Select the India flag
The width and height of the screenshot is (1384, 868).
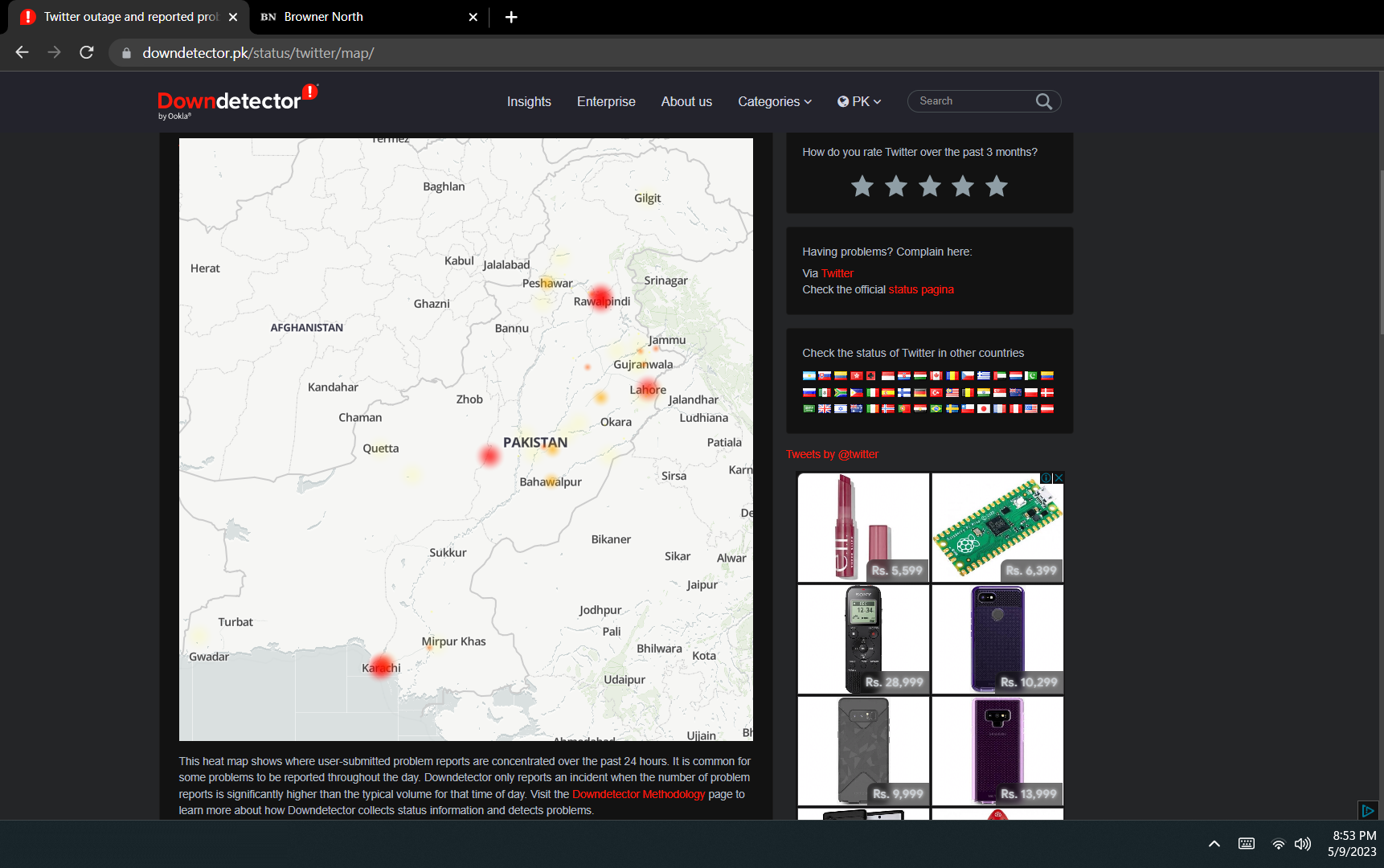click(x=984, y=392)
